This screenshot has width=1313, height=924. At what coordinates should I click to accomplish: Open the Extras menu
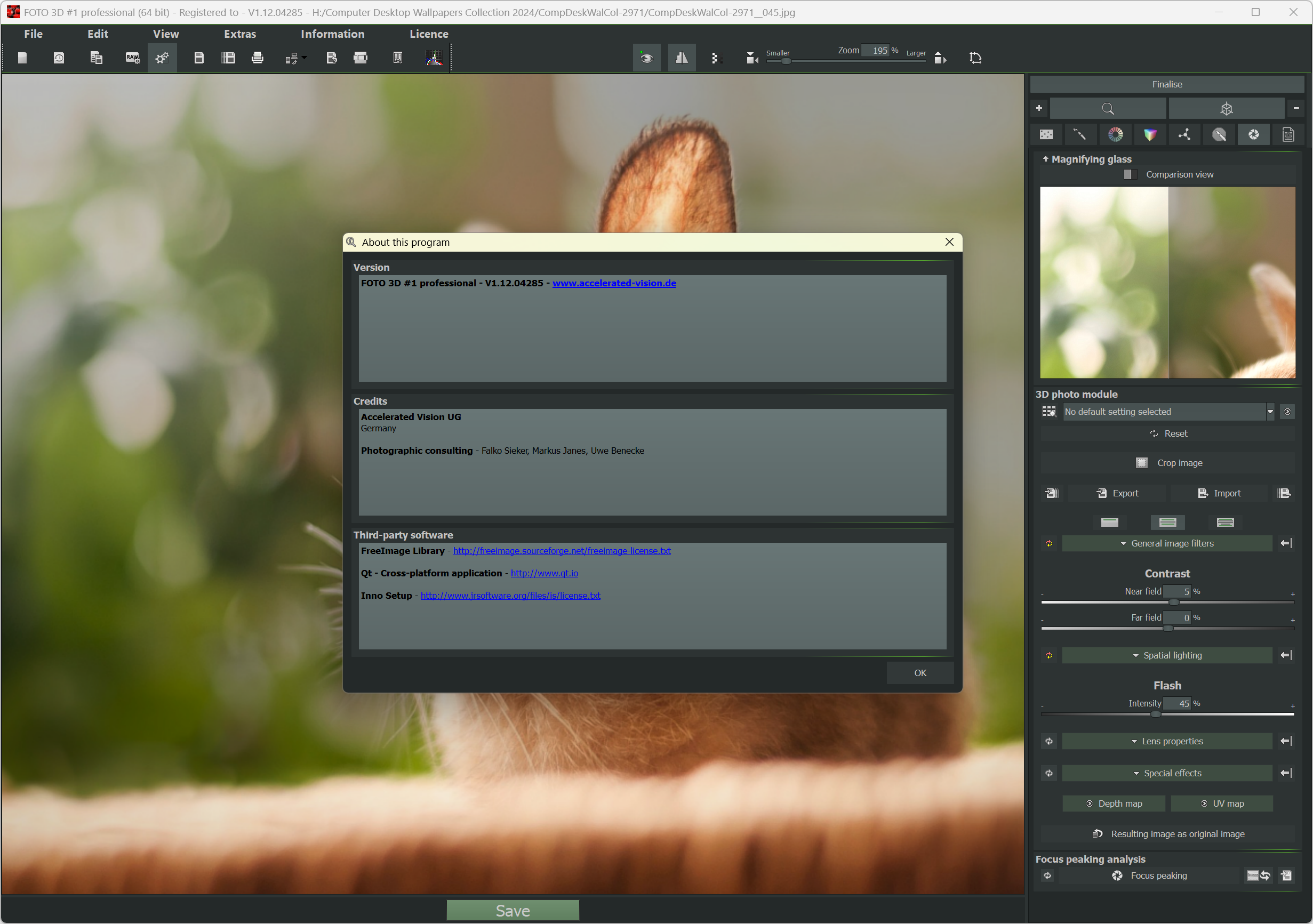coord(239,34)
